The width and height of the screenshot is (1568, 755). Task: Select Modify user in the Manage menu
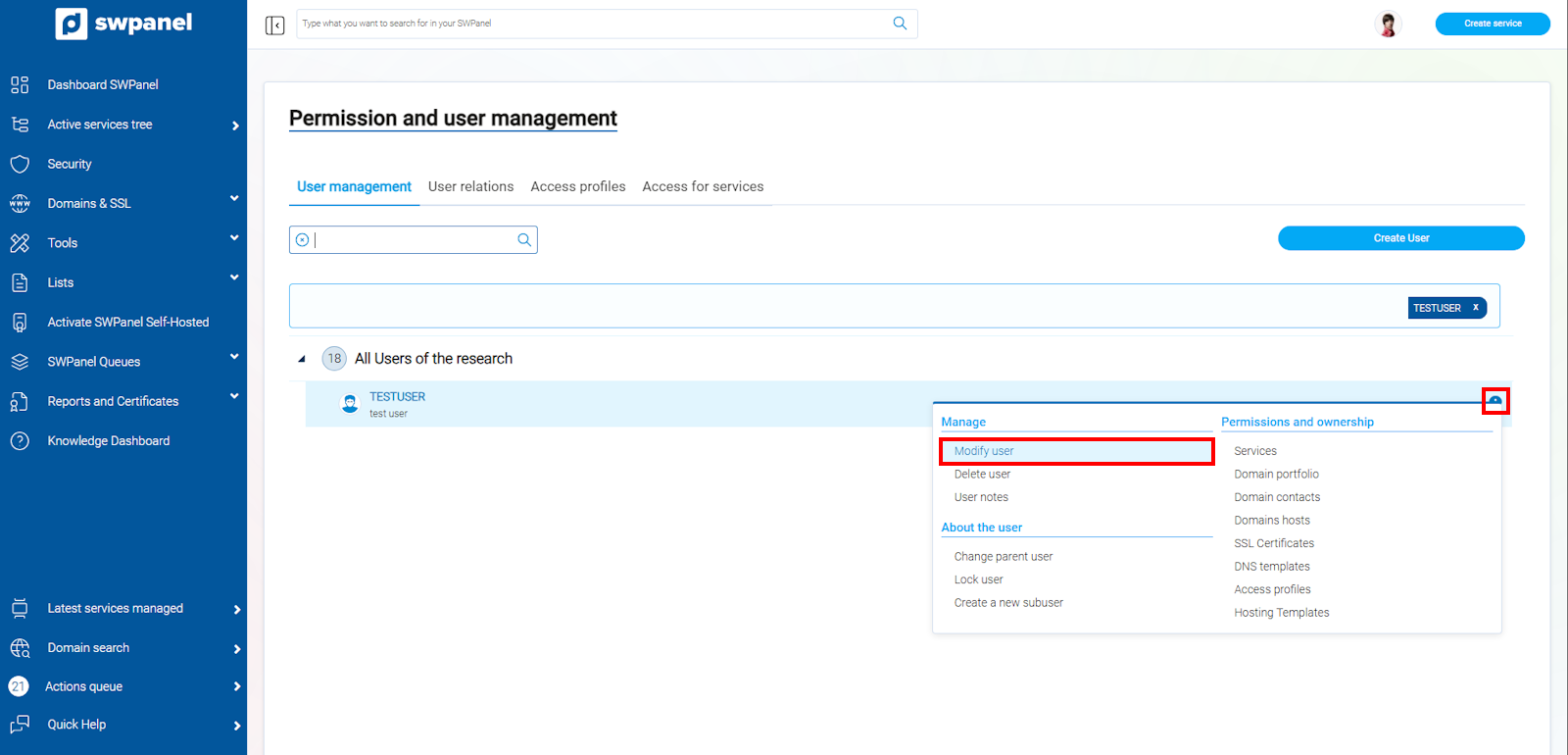tap(984, 451)
